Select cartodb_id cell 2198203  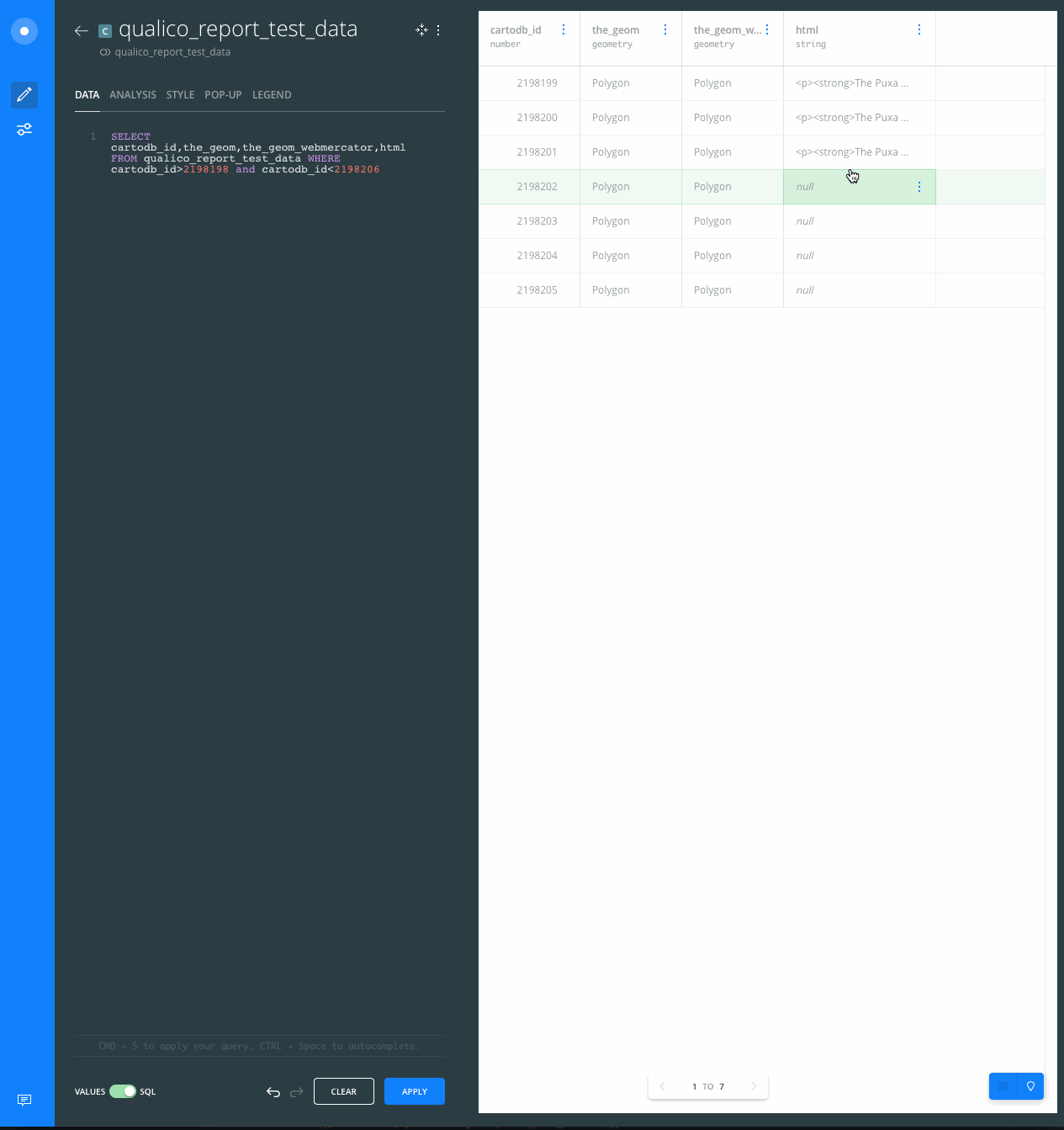click(x=529, y=221)
